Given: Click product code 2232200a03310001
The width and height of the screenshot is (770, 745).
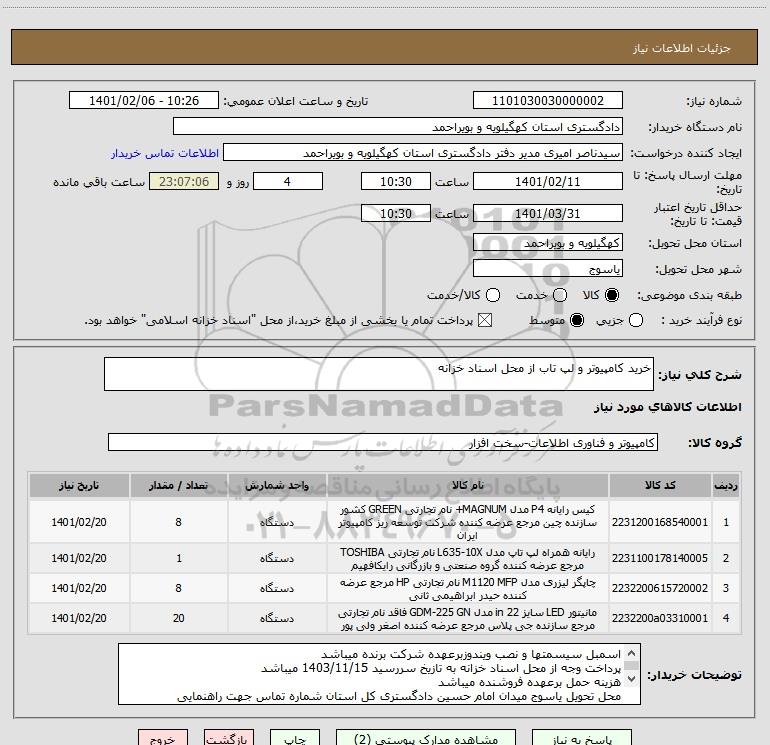Looking at the screenshot, I should point(660,618).
